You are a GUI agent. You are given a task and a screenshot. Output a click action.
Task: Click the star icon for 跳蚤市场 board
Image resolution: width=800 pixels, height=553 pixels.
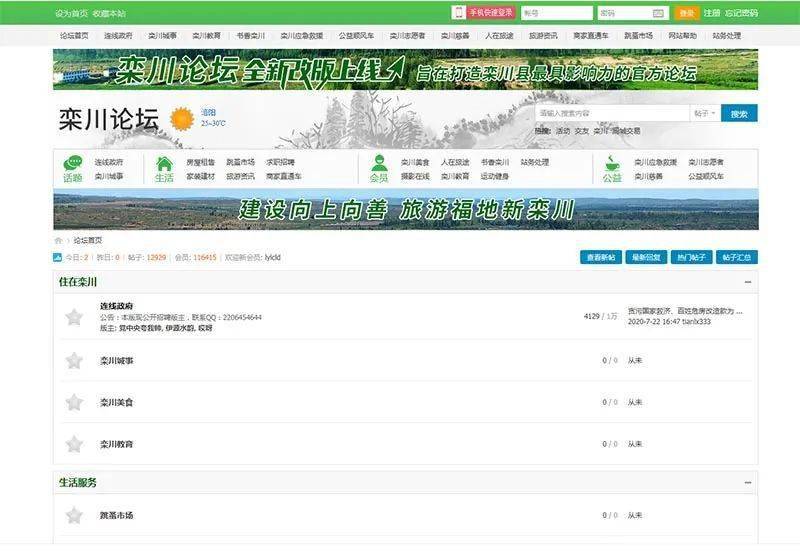[74, 516]
